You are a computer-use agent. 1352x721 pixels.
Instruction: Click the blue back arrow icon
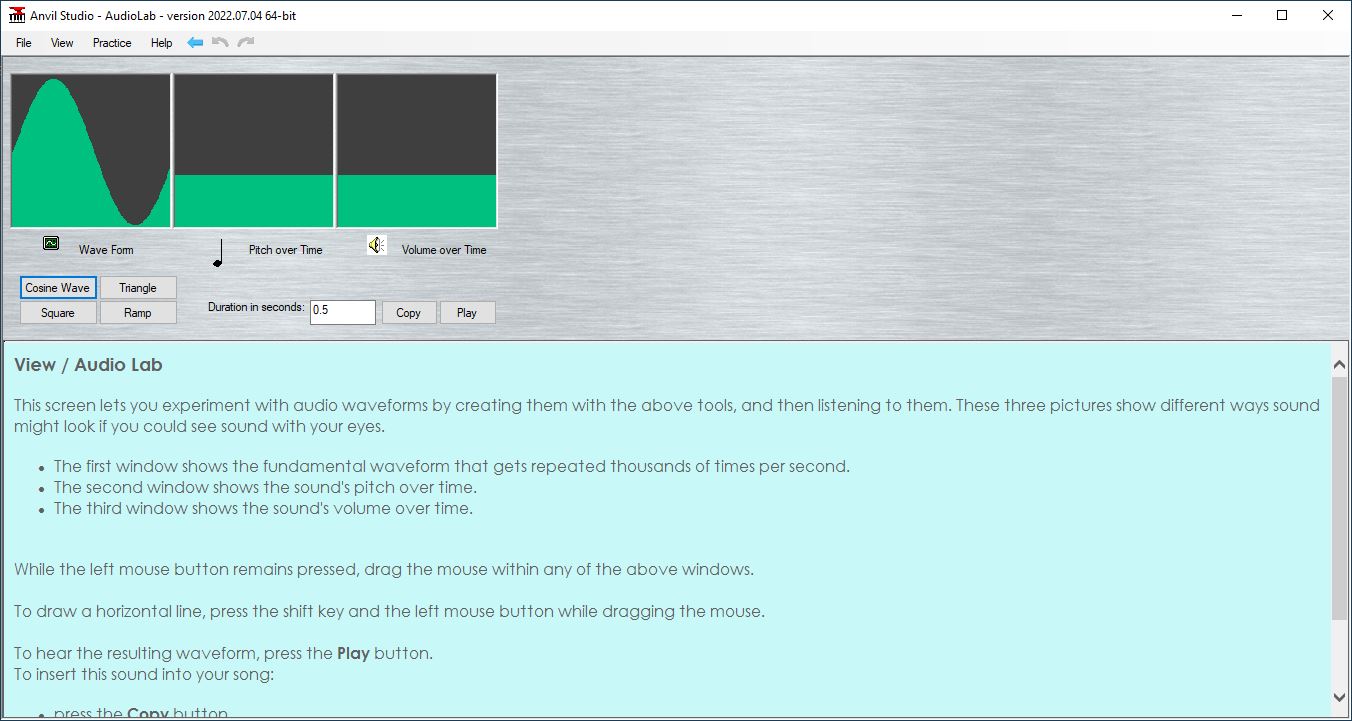coord(195,42)
